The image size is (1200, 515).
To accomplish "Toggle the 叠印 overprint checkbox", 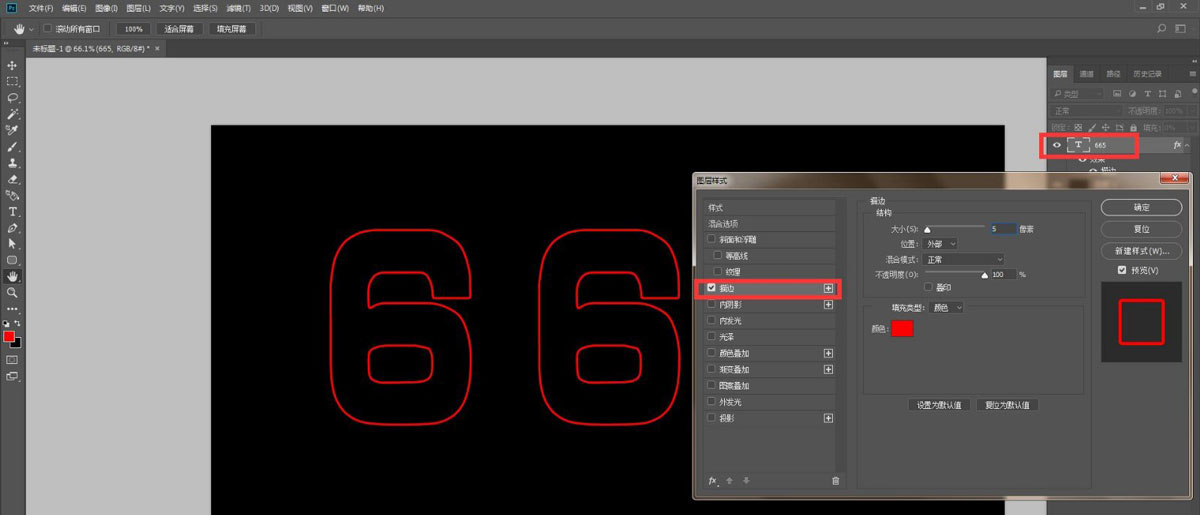I will coord(929,287).
